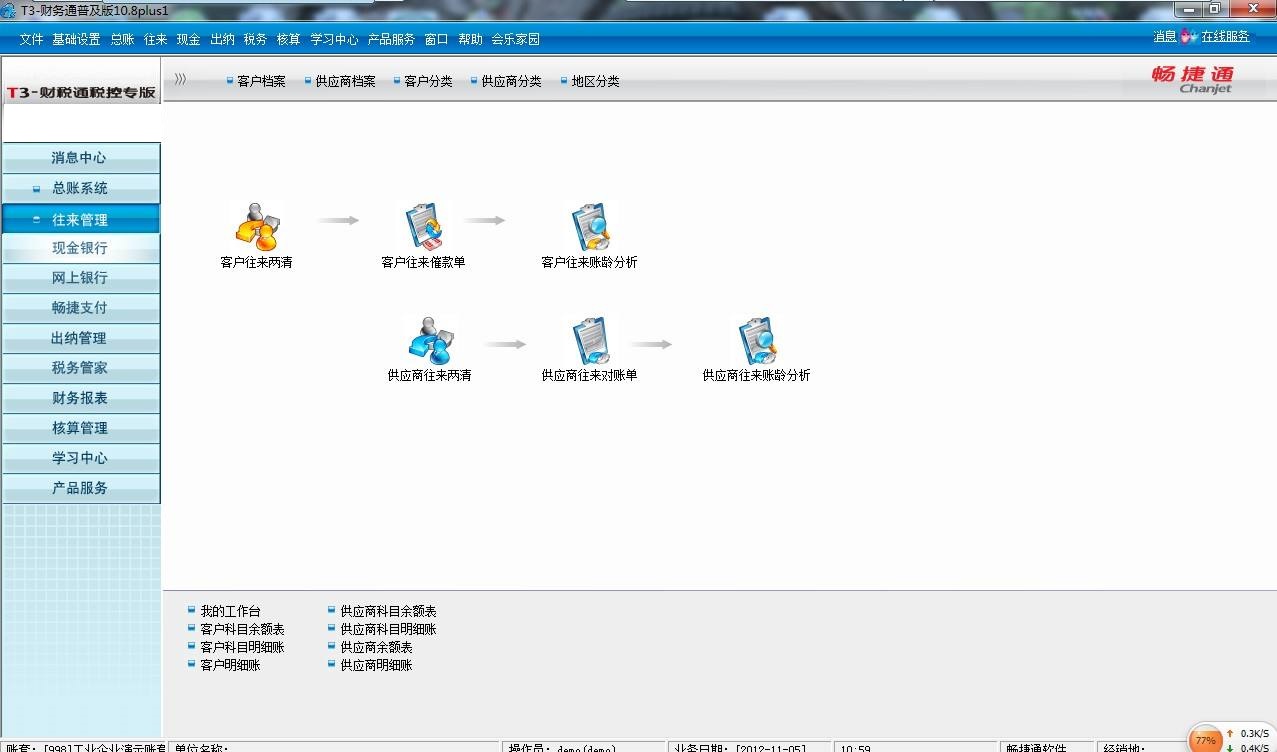Screen dimensions: 1277x752
Task: Open the 供应商余额表 link
Action: point(376,647)
